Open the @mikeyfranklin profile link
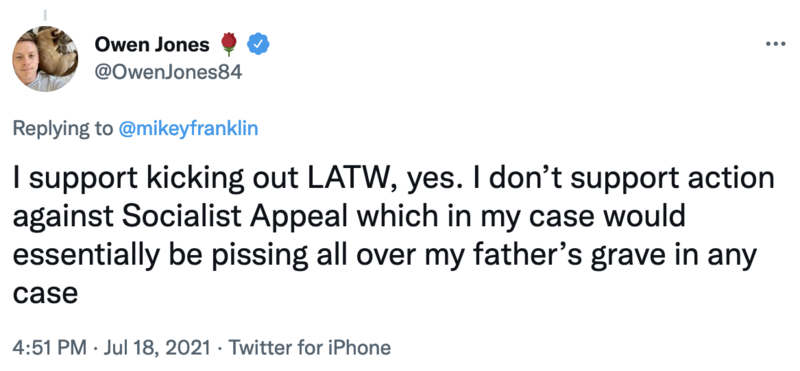The width and height of the screenshot is (800, 371). coord(188,128)
